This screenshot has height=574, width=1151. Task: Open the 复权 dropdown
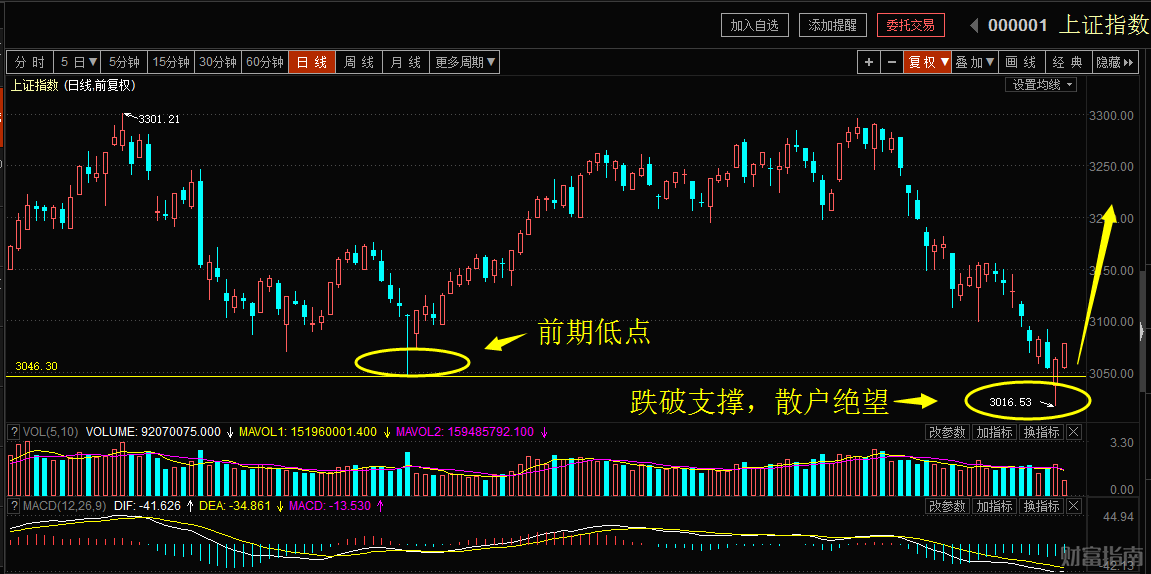[928, 62]
